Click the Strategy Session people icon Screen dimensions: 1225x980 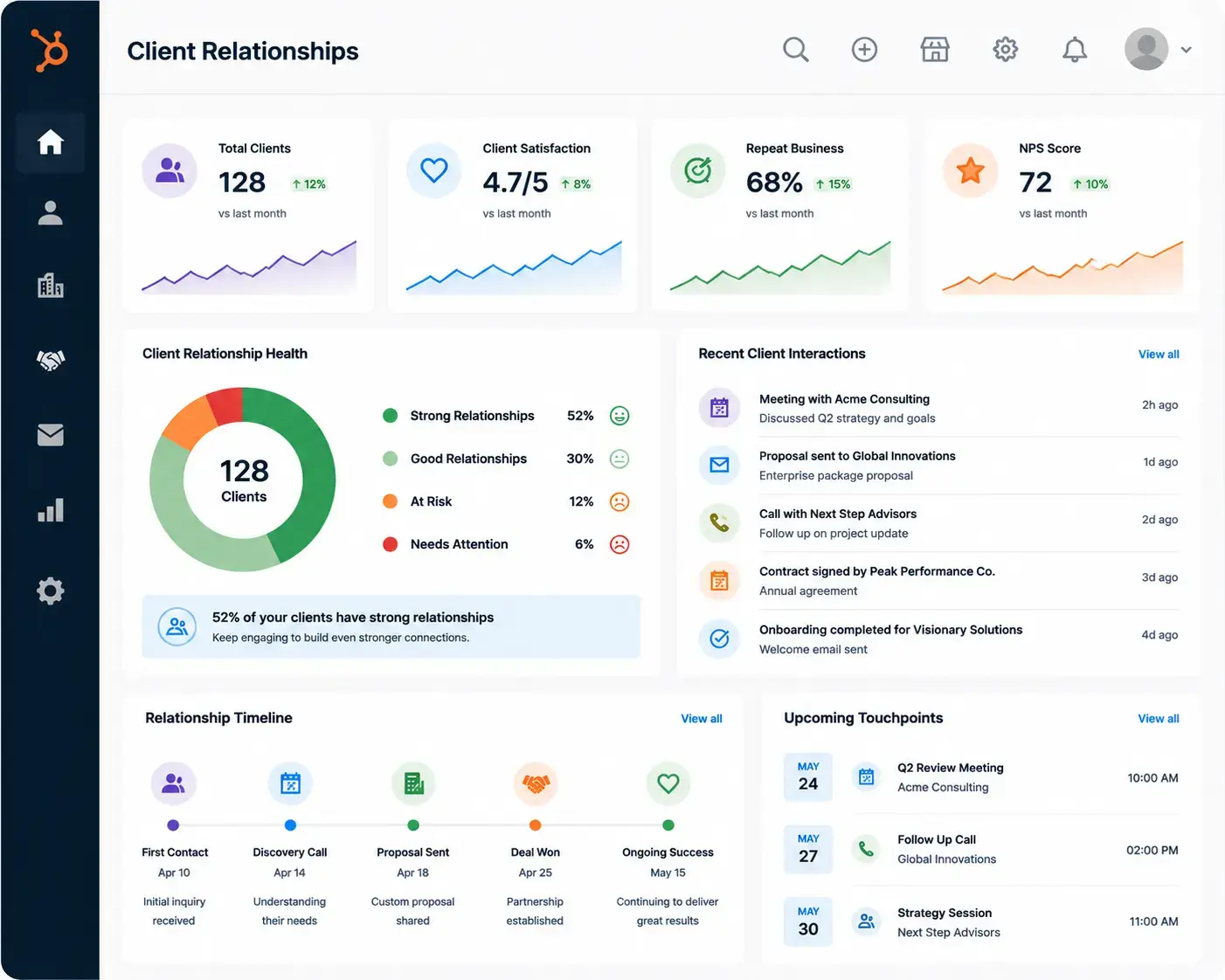866,921
